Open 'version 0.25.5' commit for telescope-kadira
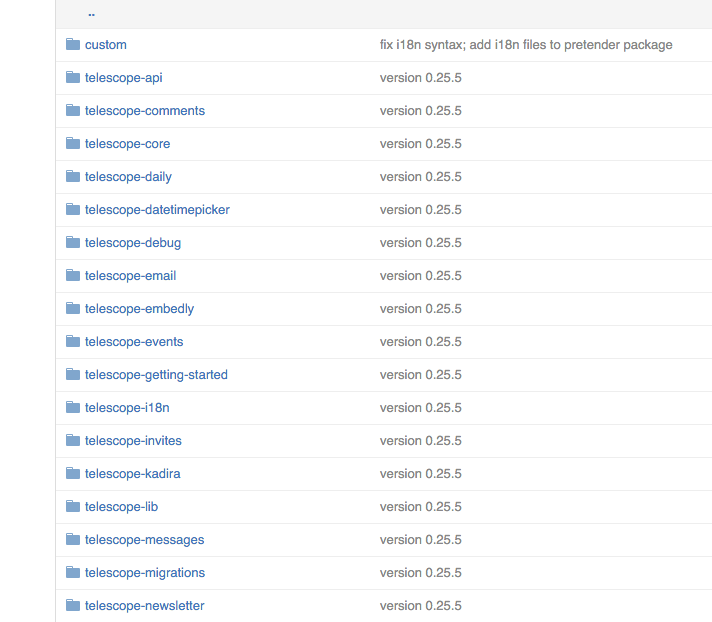The width and height of the screenshot is (712, 622). (420, 474)
